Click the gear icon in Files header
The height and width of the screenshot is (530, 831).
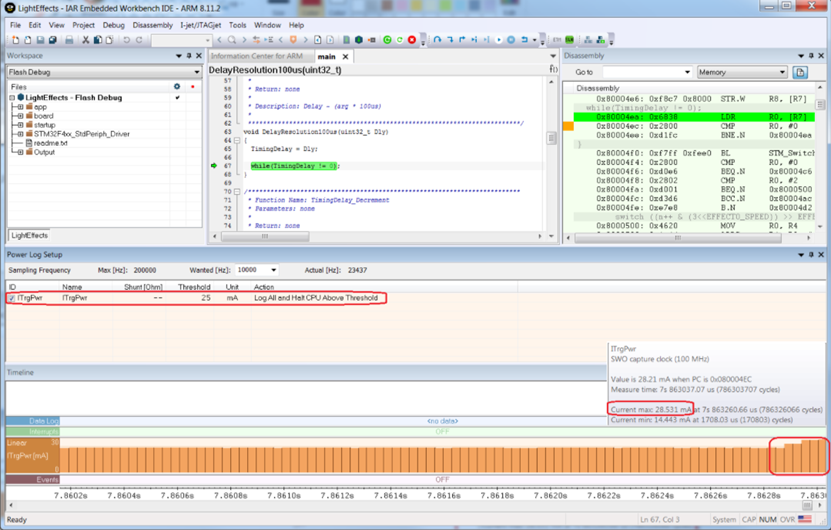pyautogui.click(x=177, y=86)
